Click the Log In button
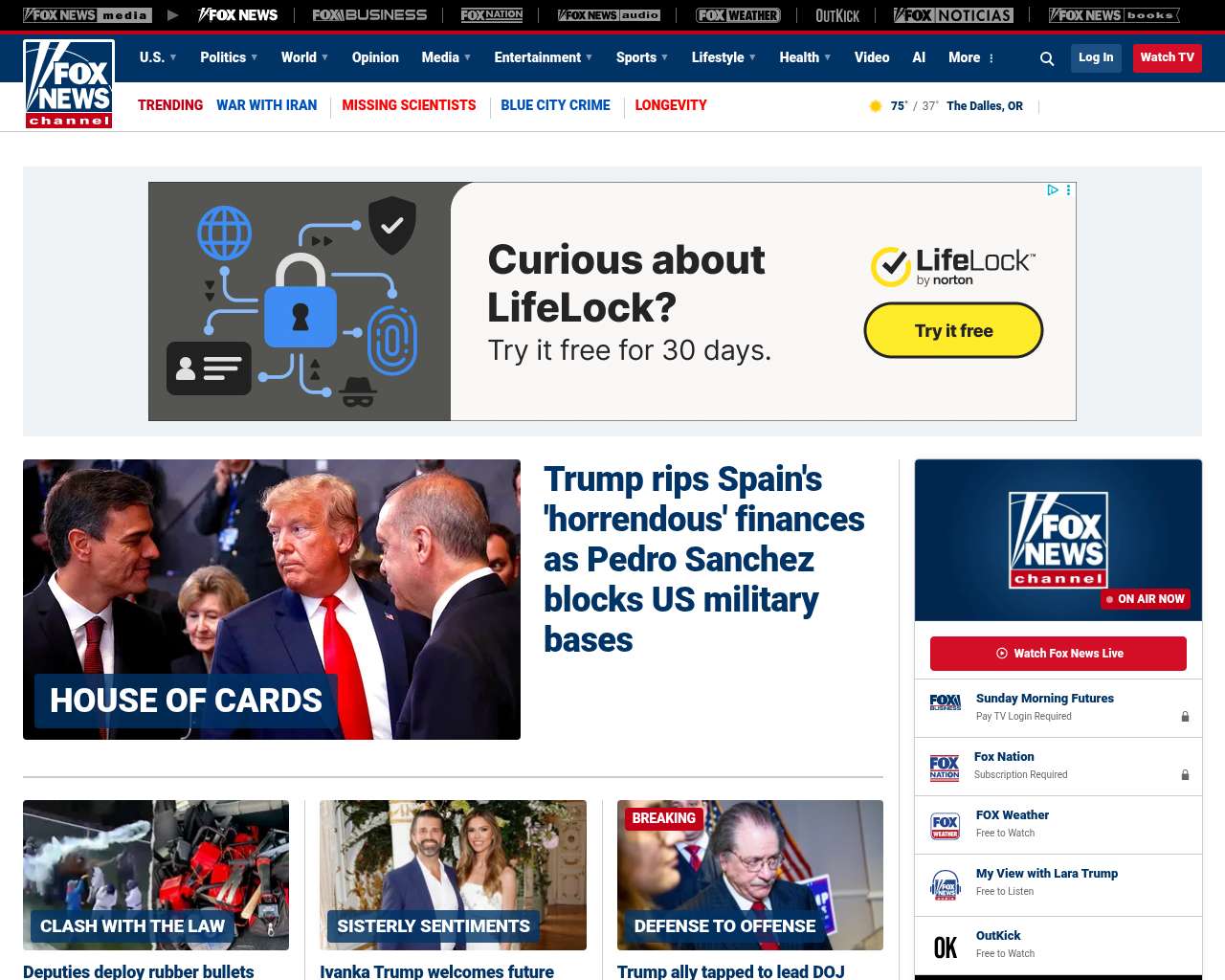This screenshot has width=1225, height=980. [1096, 57]
